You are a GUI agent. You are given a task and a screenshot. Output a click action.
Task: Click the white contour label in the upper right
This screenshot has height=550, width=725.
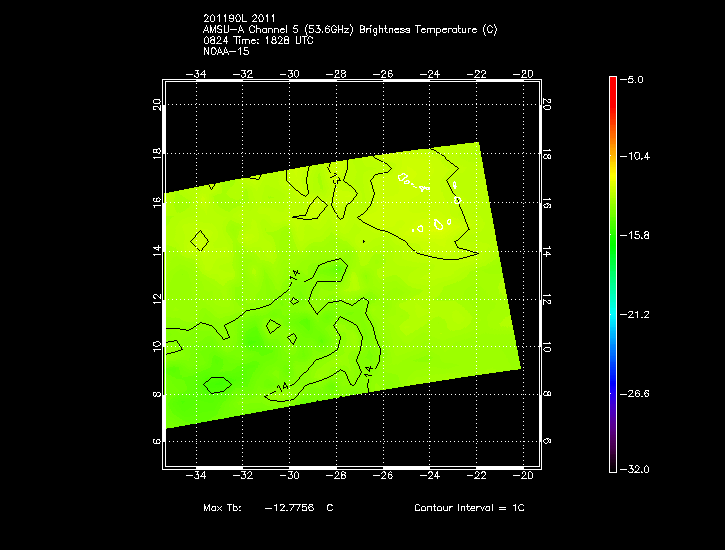click(413, 182)
